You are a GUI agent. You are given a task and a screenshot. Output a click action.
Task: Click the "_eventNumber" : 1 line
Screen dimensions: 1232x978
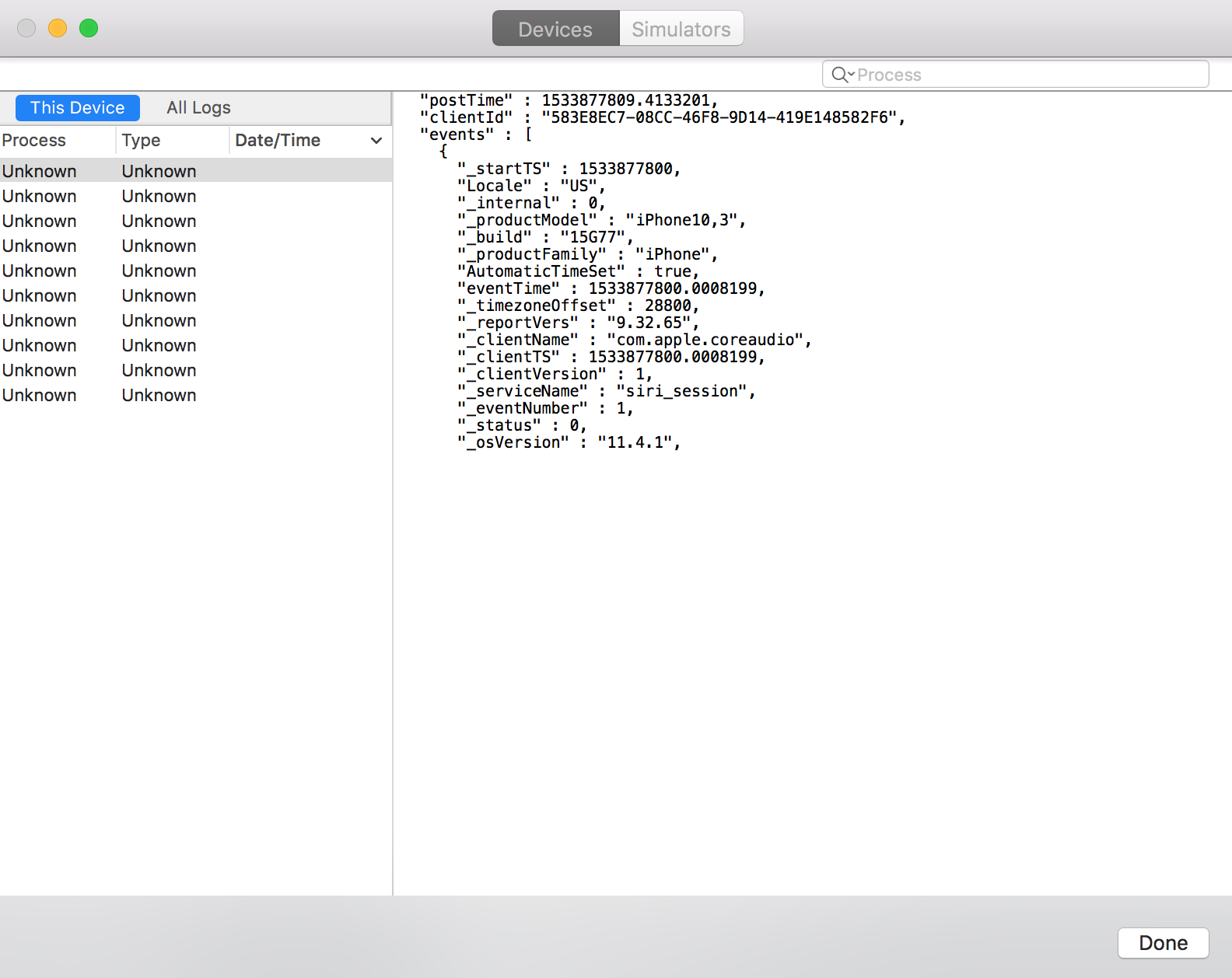545,408
